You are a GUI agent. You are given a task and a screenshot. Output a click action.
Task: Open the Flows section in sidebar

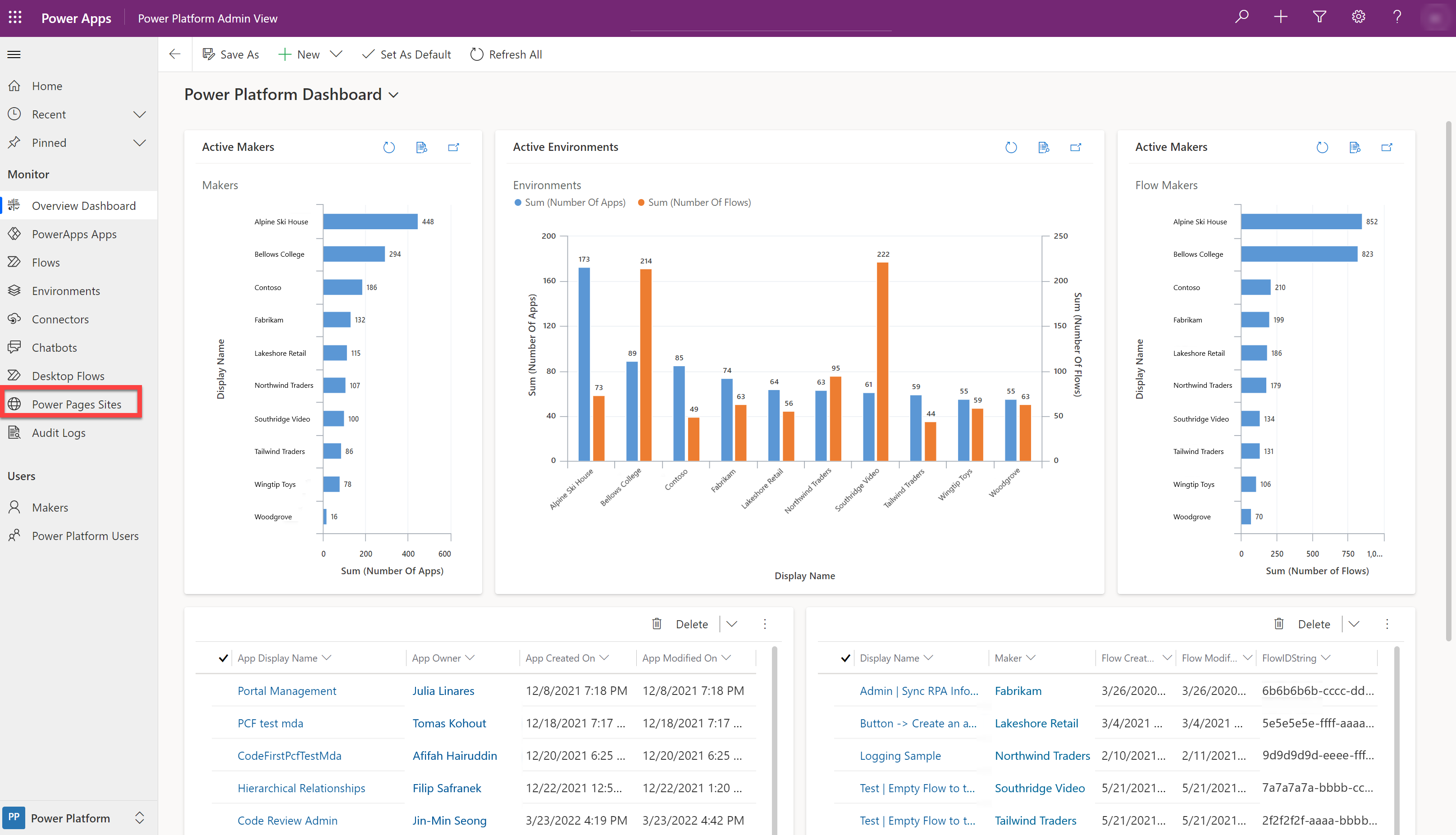click(45, 262)
